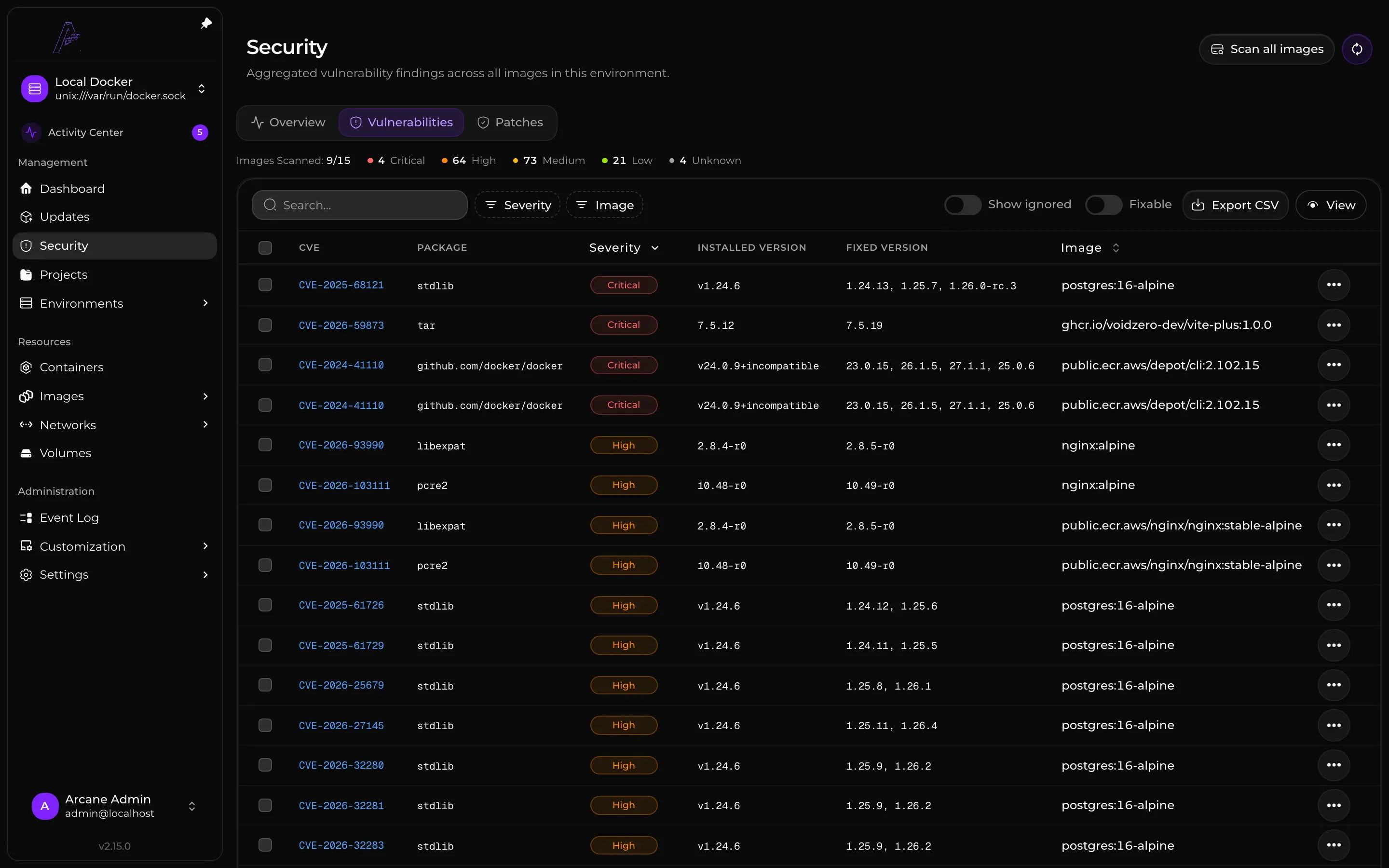Tick the checkbox for CVE-2026-59873 row
This screenshot has height=868, width=1389.
click(265, 325)
